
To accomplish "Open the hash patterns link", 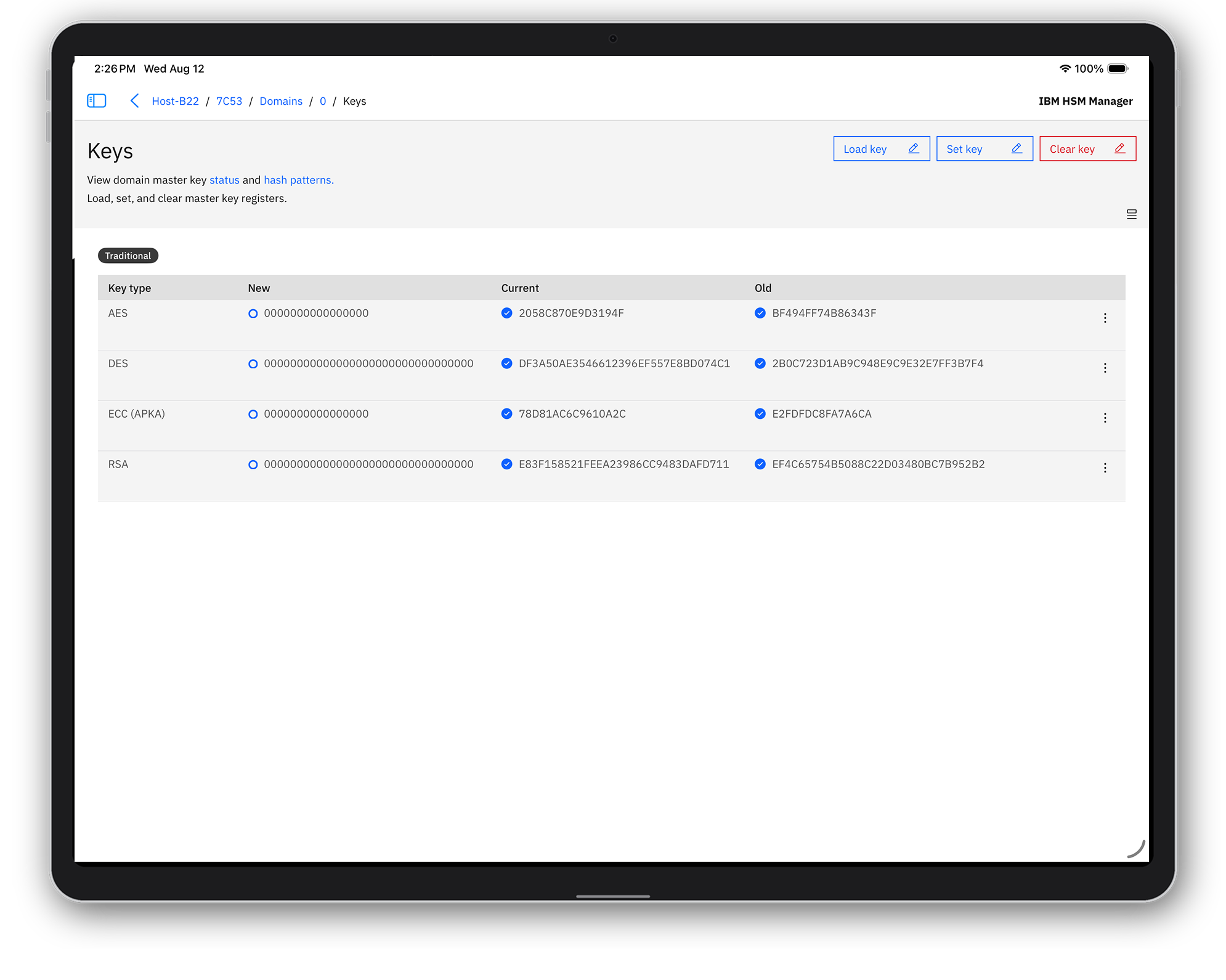I will [299, 180].
